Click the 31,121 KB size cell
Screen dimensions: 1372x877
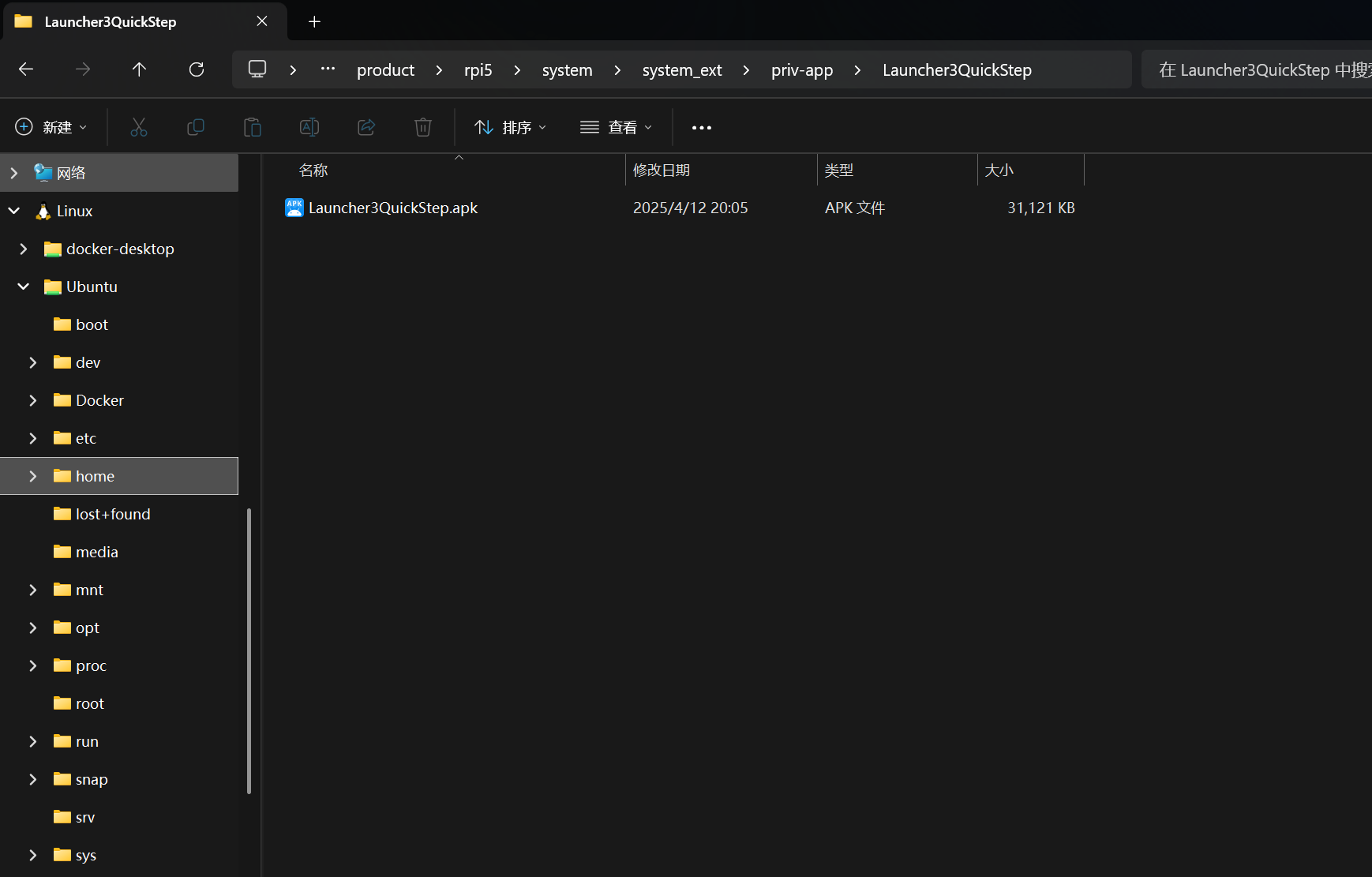point(1041,208)
